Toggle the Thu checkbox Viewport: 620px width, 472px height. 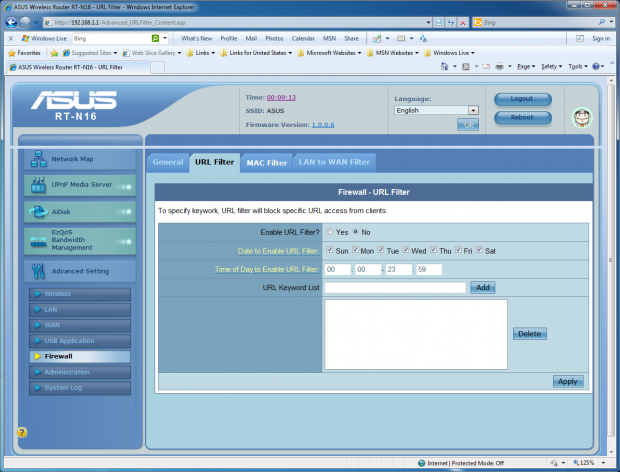tap(433, 250)
